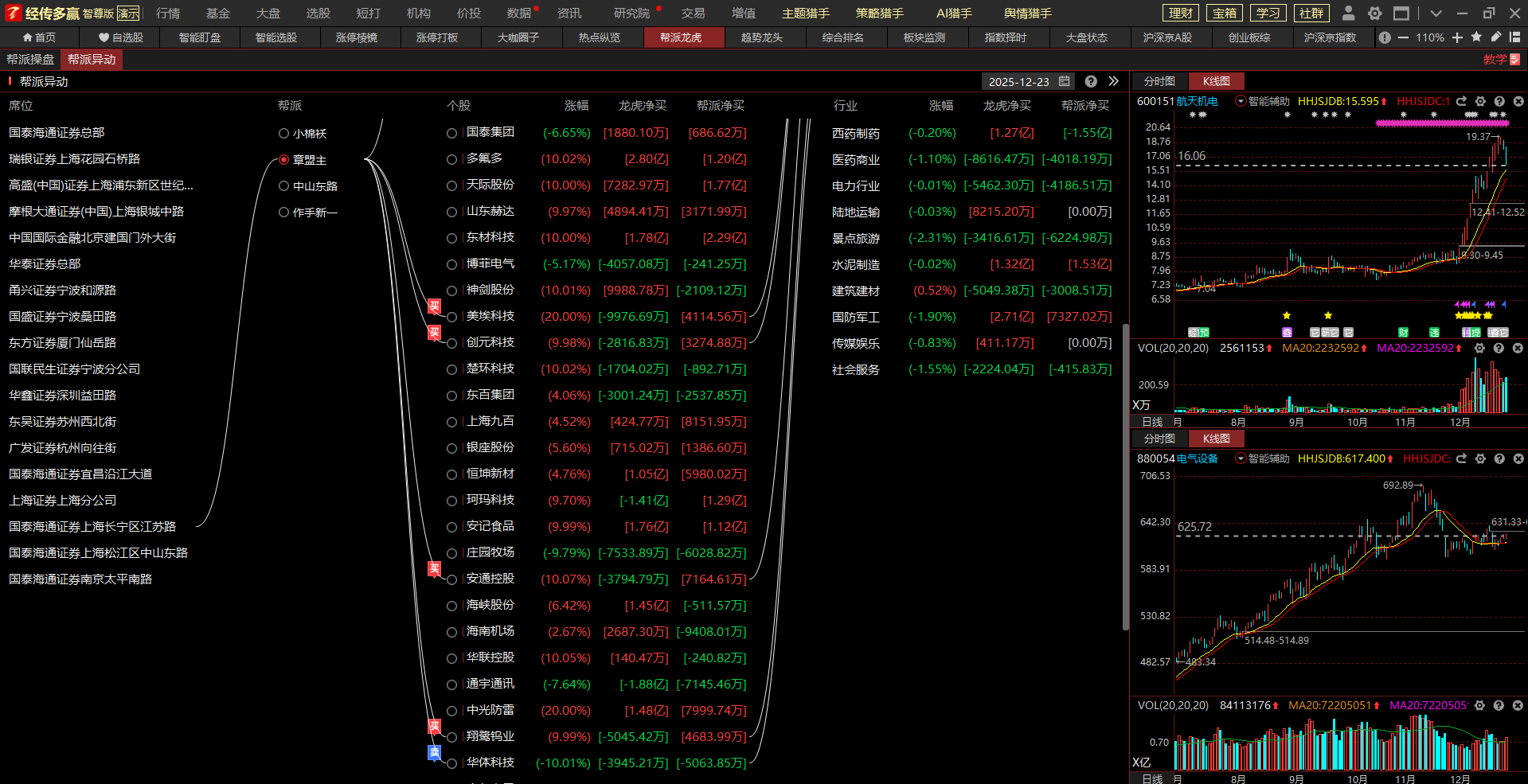Open settings via the top gear icon

[x=1374, y=13]
